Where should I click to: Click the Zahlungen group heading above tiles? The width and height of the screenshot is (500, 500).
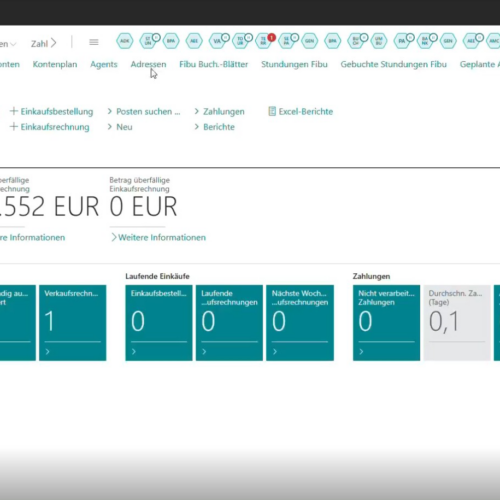371,276
